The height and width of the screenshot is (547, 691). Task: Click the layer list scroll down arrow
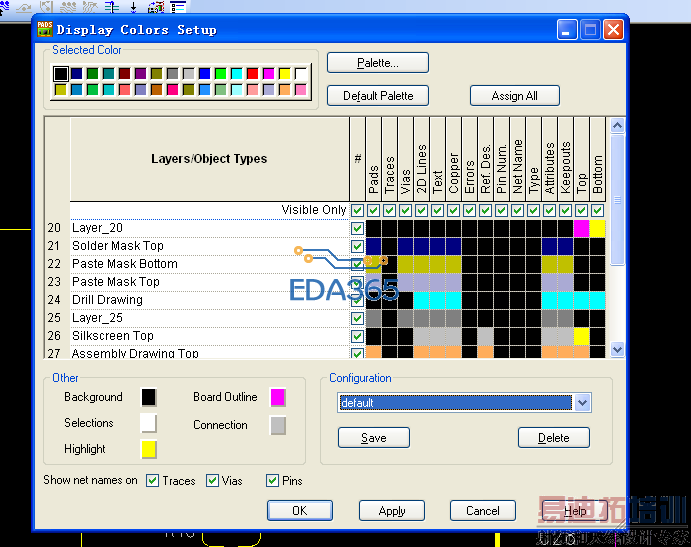tap(617, 350)
